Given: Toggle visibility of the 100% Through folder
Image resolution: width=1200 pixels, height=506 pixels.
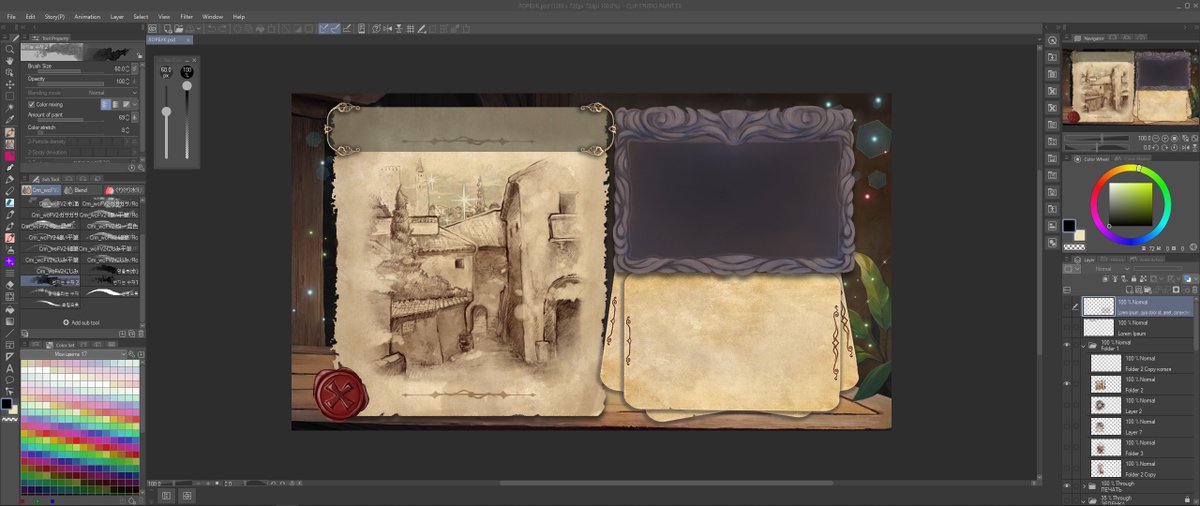Looking at the screenshot, I should (1067, 485).
